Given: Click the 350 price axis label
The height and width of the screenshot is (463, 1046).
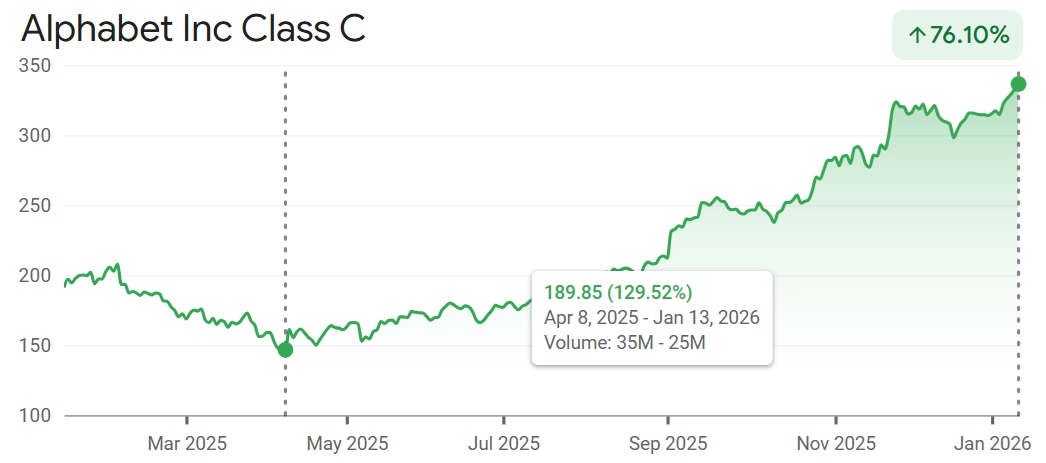Looking at the screenshot, I should pos(36,66).
